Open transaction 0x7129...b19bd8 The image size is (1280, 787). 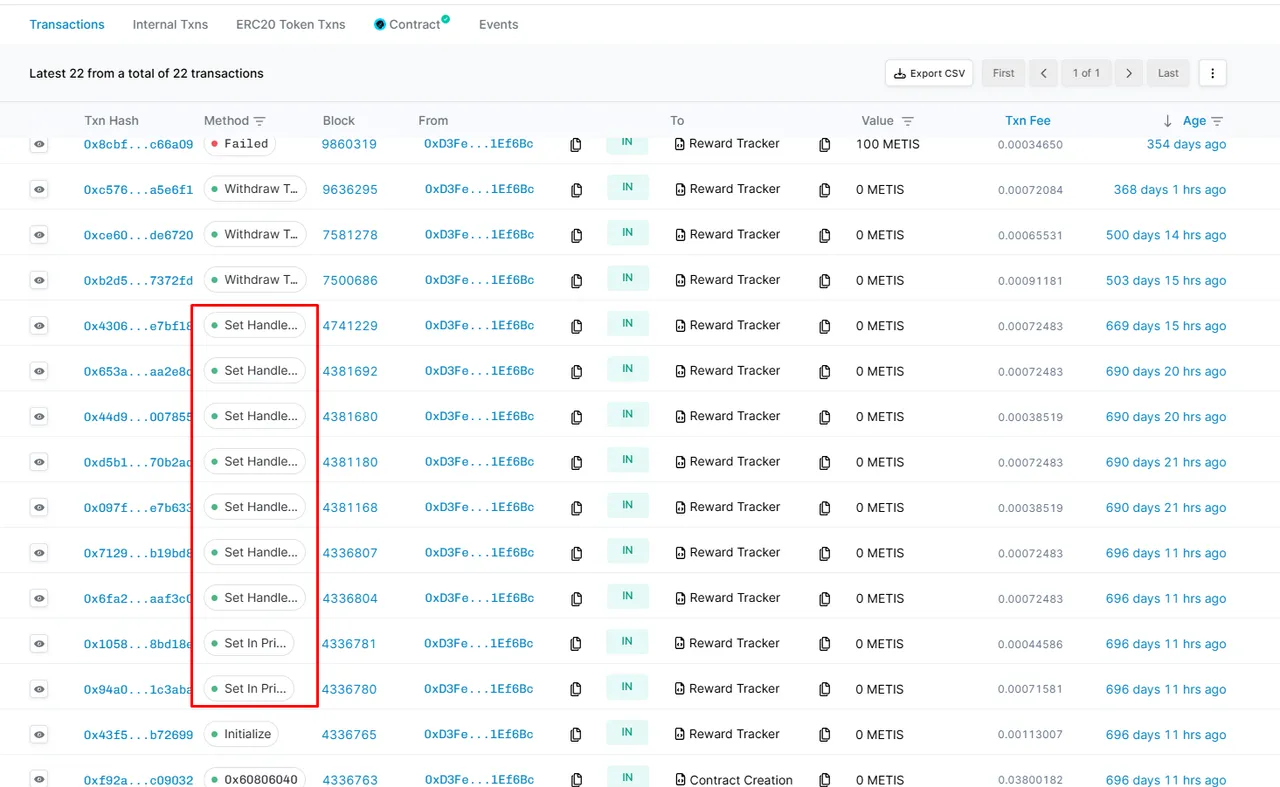point(138,553)
